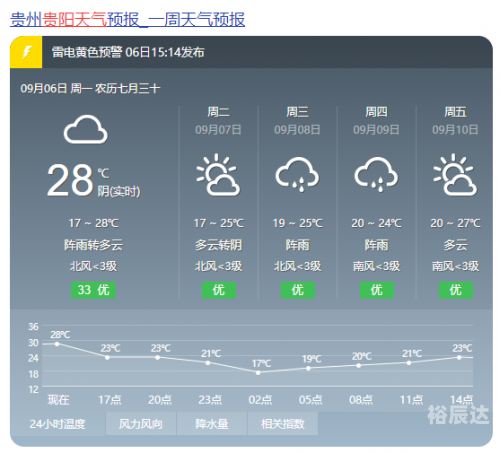500x453 pixels.
Task: Click the 周三 rain shower icon
Action: pyautogui.click(x=297, y=174)
